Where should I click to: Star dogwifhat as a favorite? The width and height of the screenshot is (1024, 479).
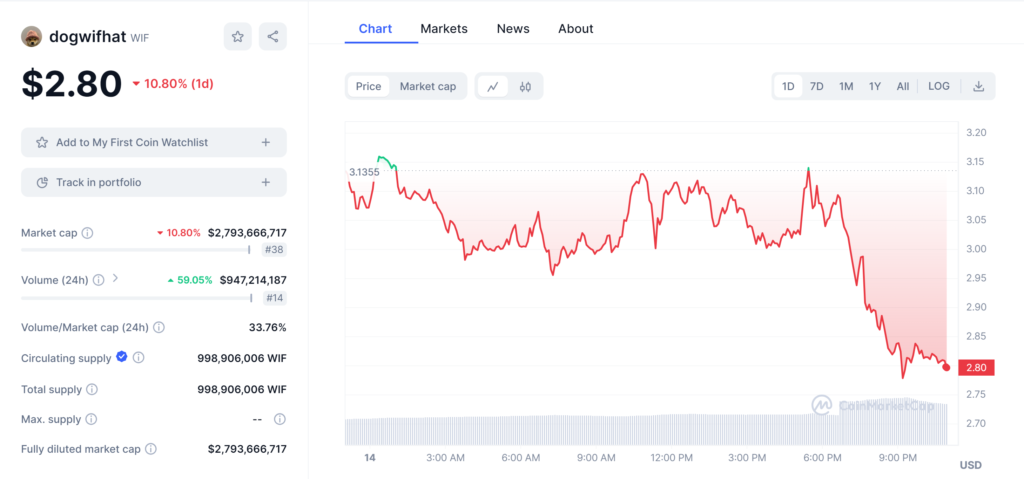point(238,36)
